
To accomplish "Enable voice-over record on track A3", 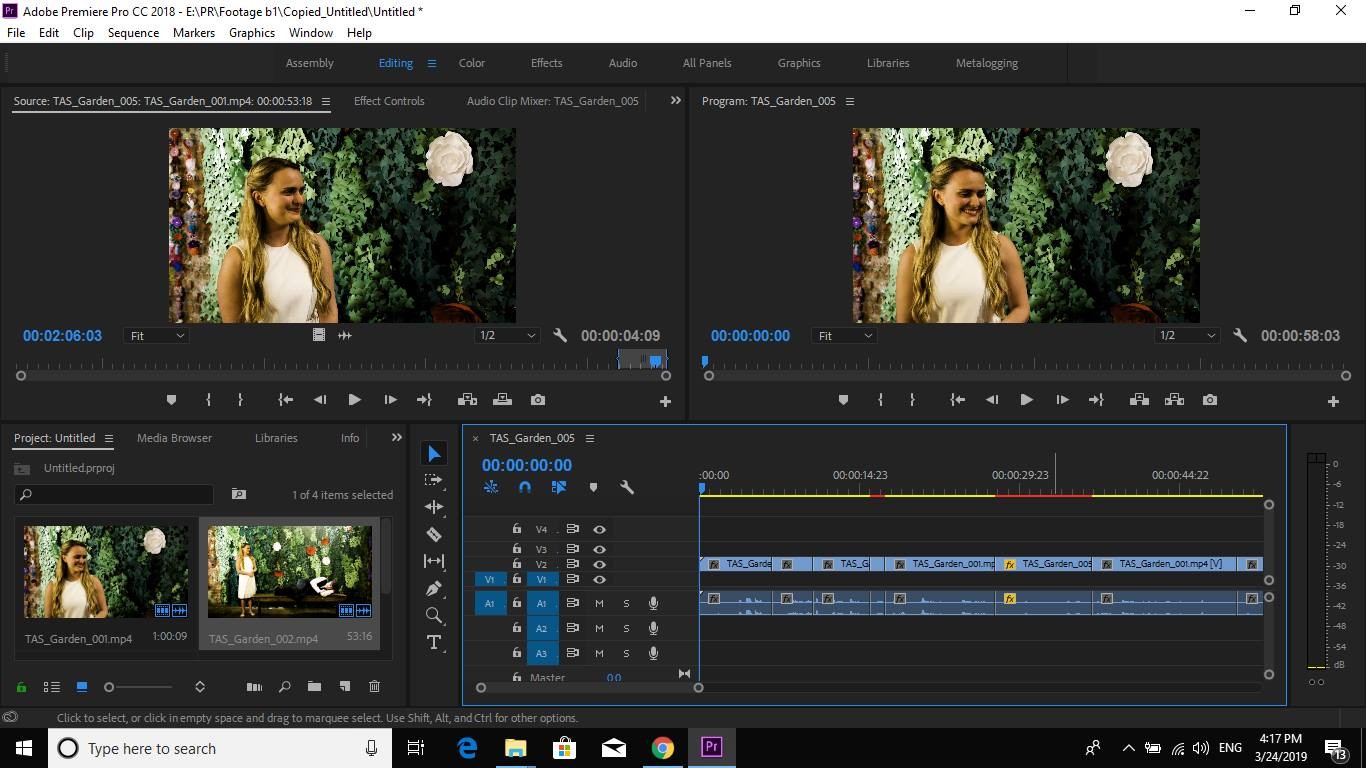I will pos(653,653).
